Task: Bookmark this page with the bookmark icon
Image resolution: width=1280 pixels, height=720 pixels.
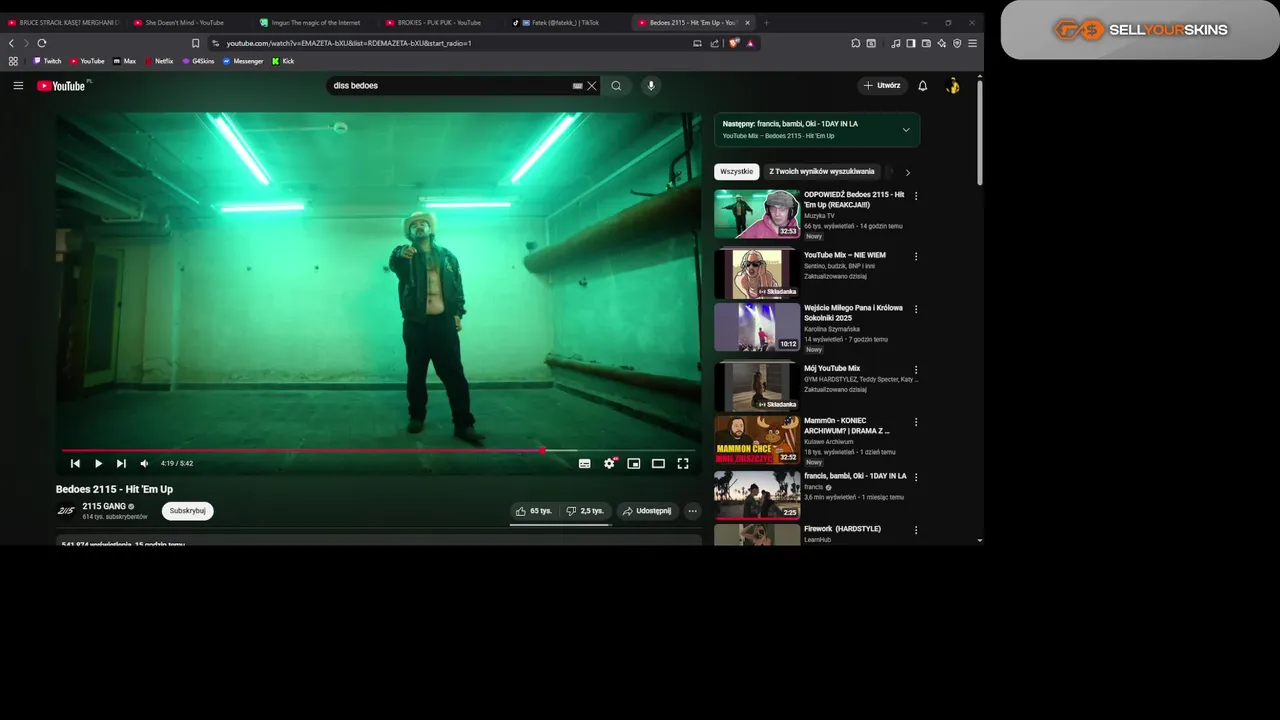Action: coord(195,43)
